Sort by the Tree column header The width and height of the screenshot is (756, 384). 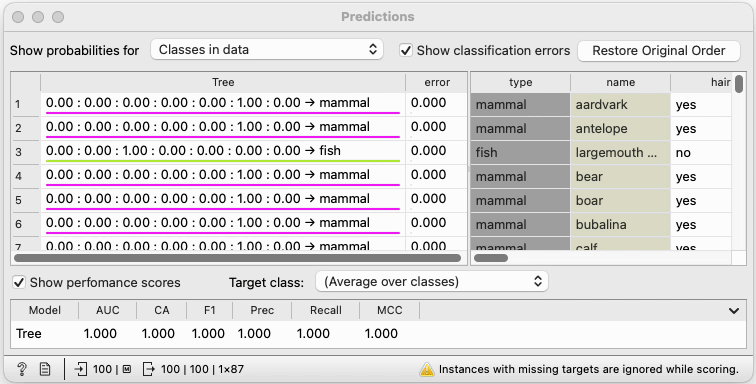(223, 82)
